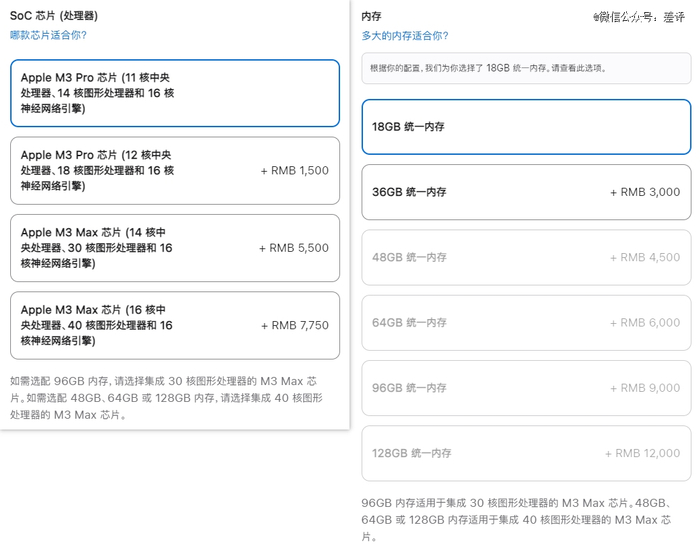
Task: Select the 11-core Apple M3 Pro chip
Action: pyautogui.click(x=175, y=93)
